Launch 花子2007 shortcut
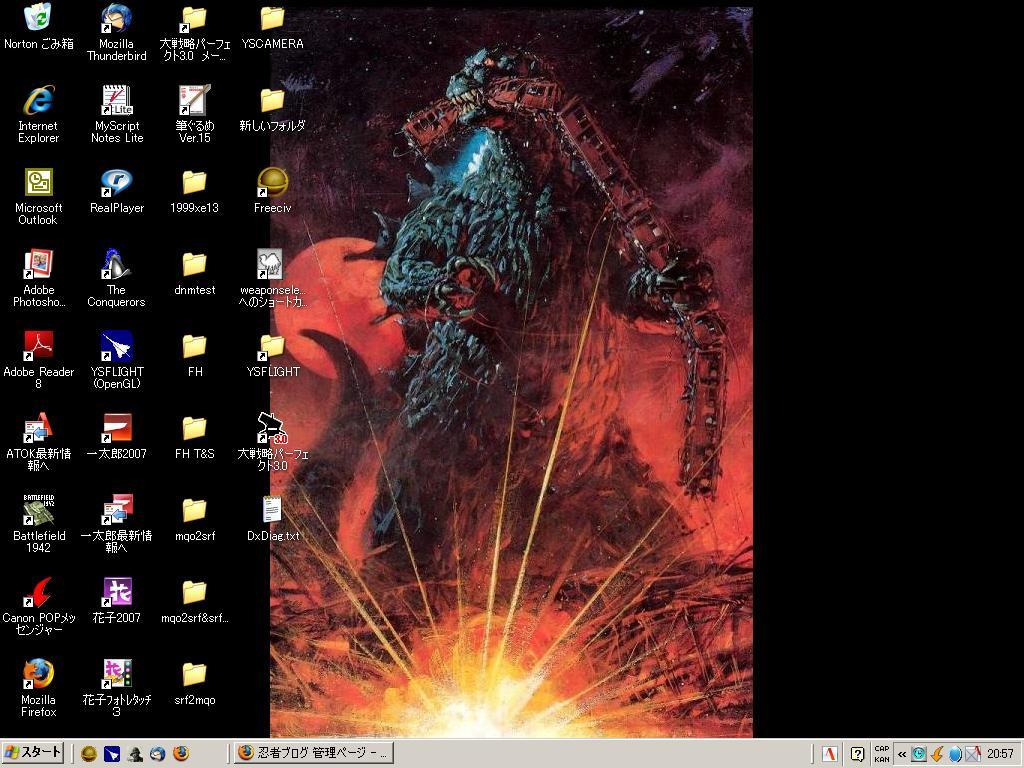Image resolution: width=1024 pixels, height=768 pixels. [116, 601]
